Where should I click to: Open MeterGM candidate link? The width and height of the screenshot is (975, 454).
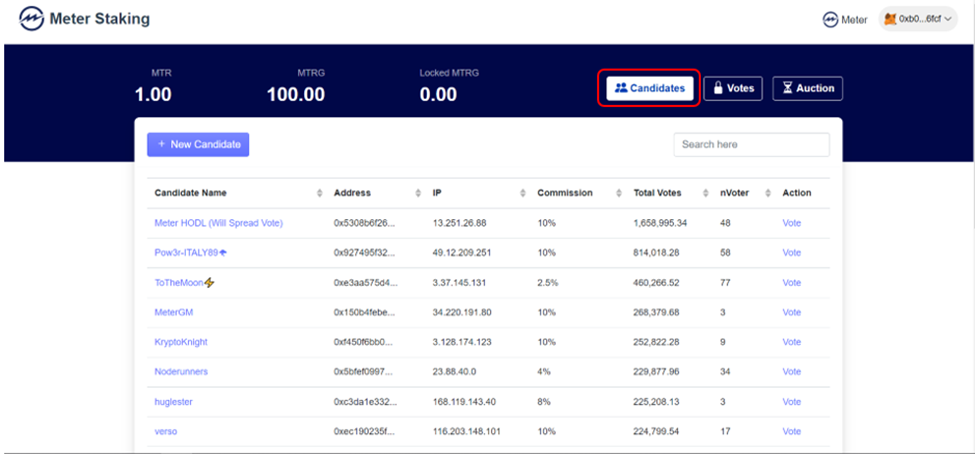pos(173,312)
